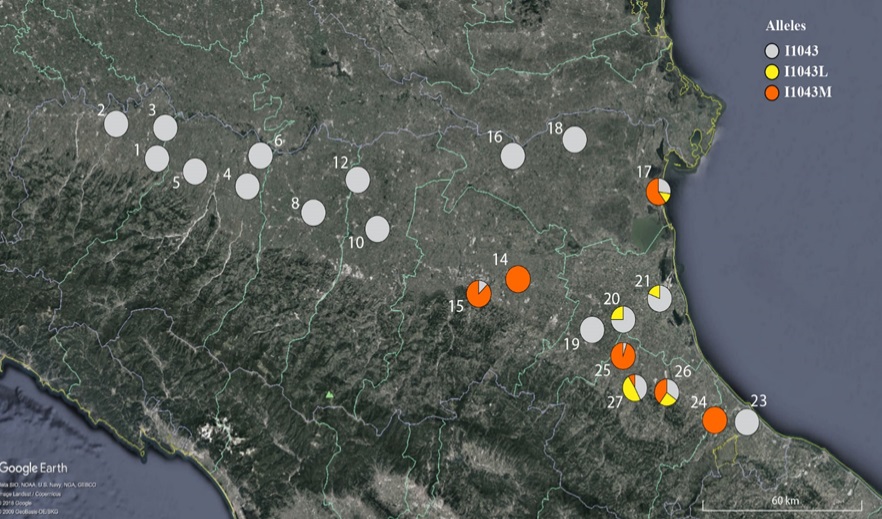The image size is (882, 519).
Task: Select the orange pie marker labeled 15
Action: [x=479, y=295]
